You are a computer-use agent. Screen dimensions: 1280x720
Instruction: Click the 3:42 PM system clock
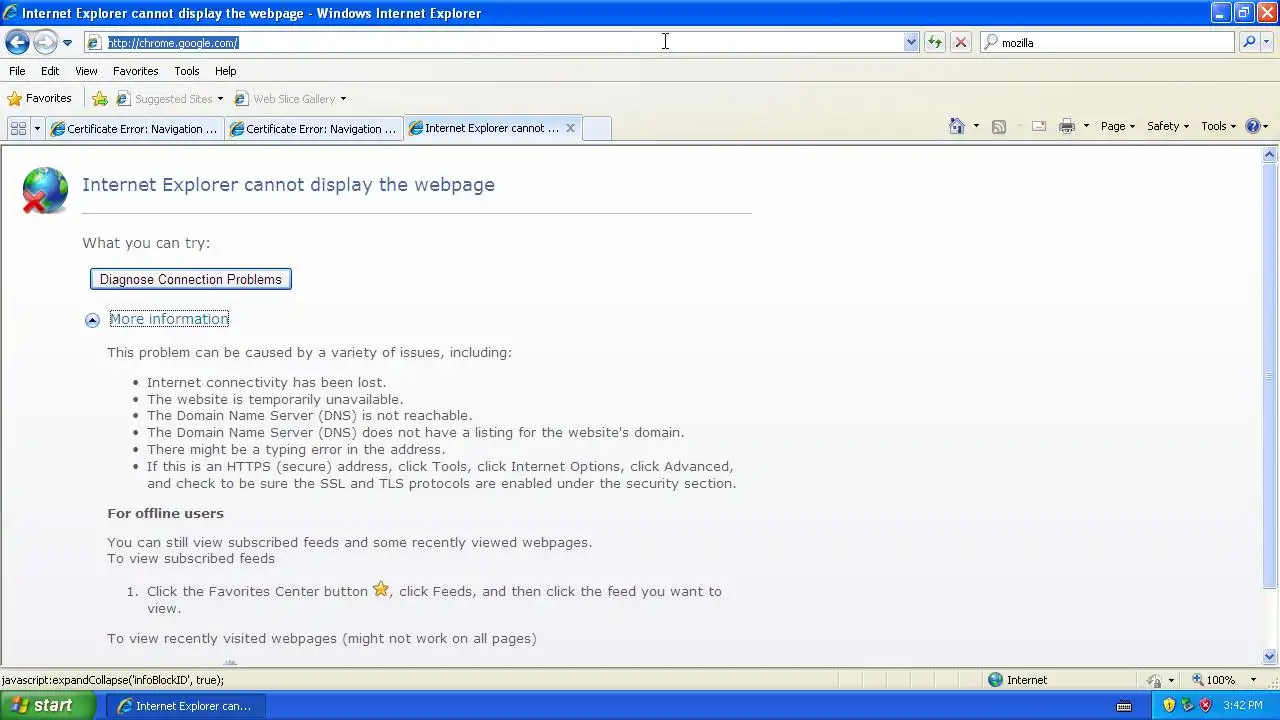[1243, 706]
